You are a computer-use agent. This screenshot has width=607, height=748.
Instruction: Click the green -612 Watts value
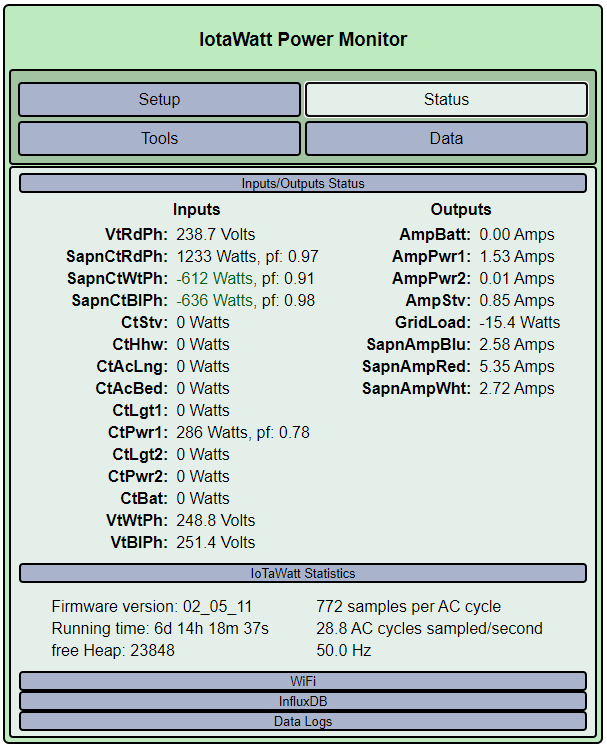[x=214, y=278]
